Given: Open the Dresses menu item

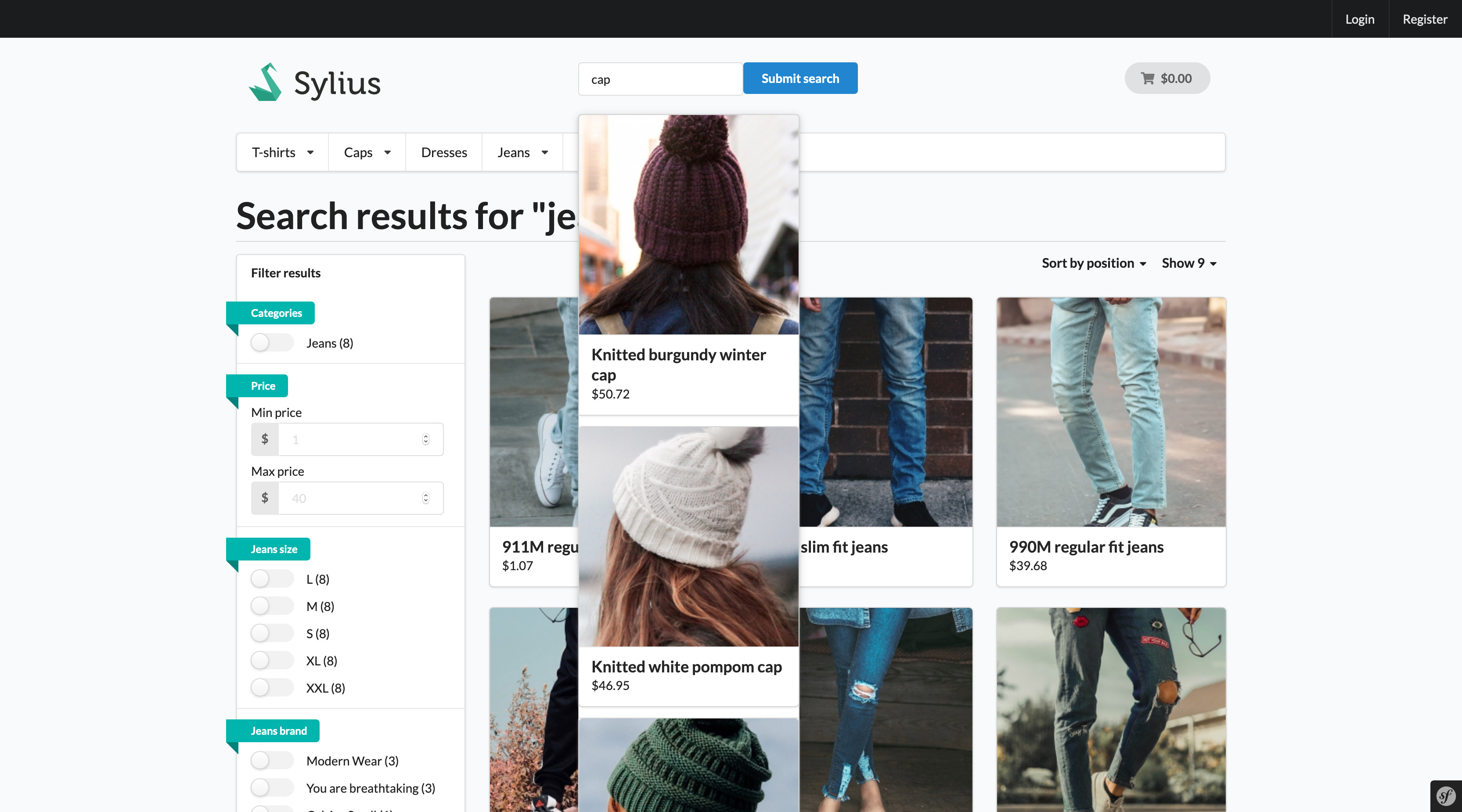Looking at the screenshot, I should coord(444,152).
